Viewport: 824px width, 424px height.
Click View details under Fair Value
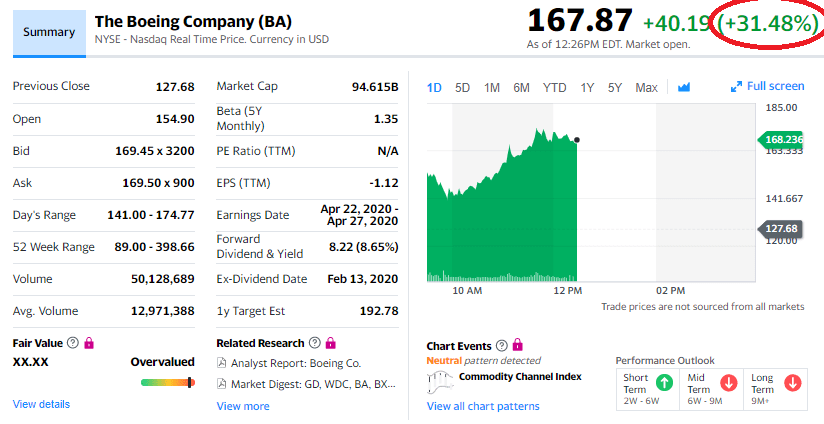pos(41,404)
